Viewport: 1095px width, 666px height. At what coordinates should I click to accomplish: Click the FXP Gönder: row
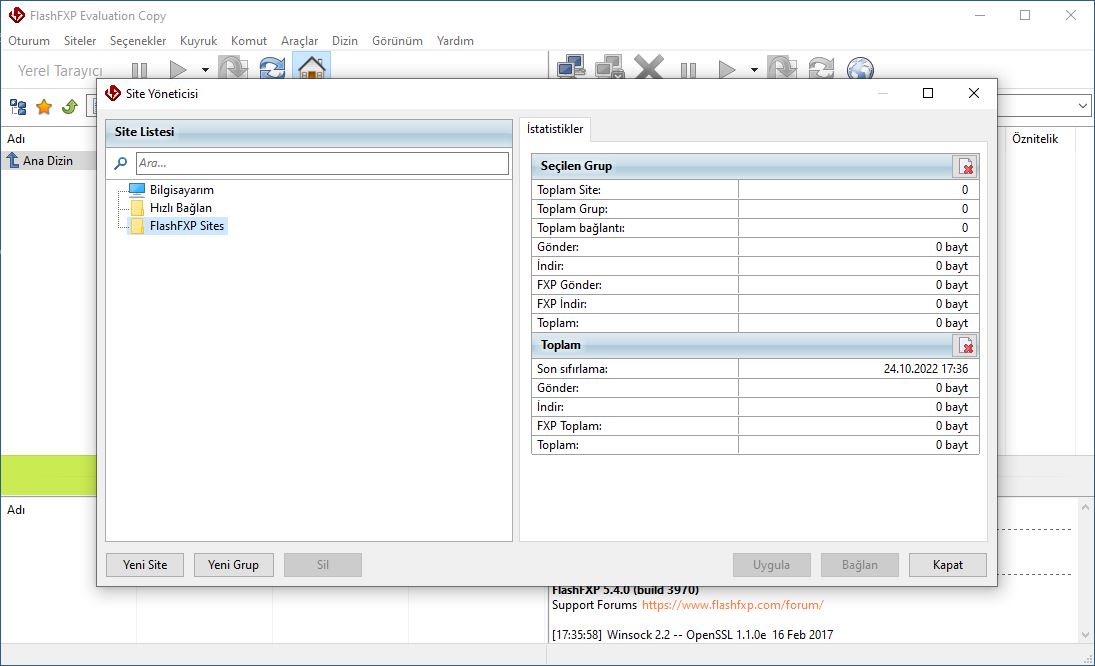[x=755, y=285]
